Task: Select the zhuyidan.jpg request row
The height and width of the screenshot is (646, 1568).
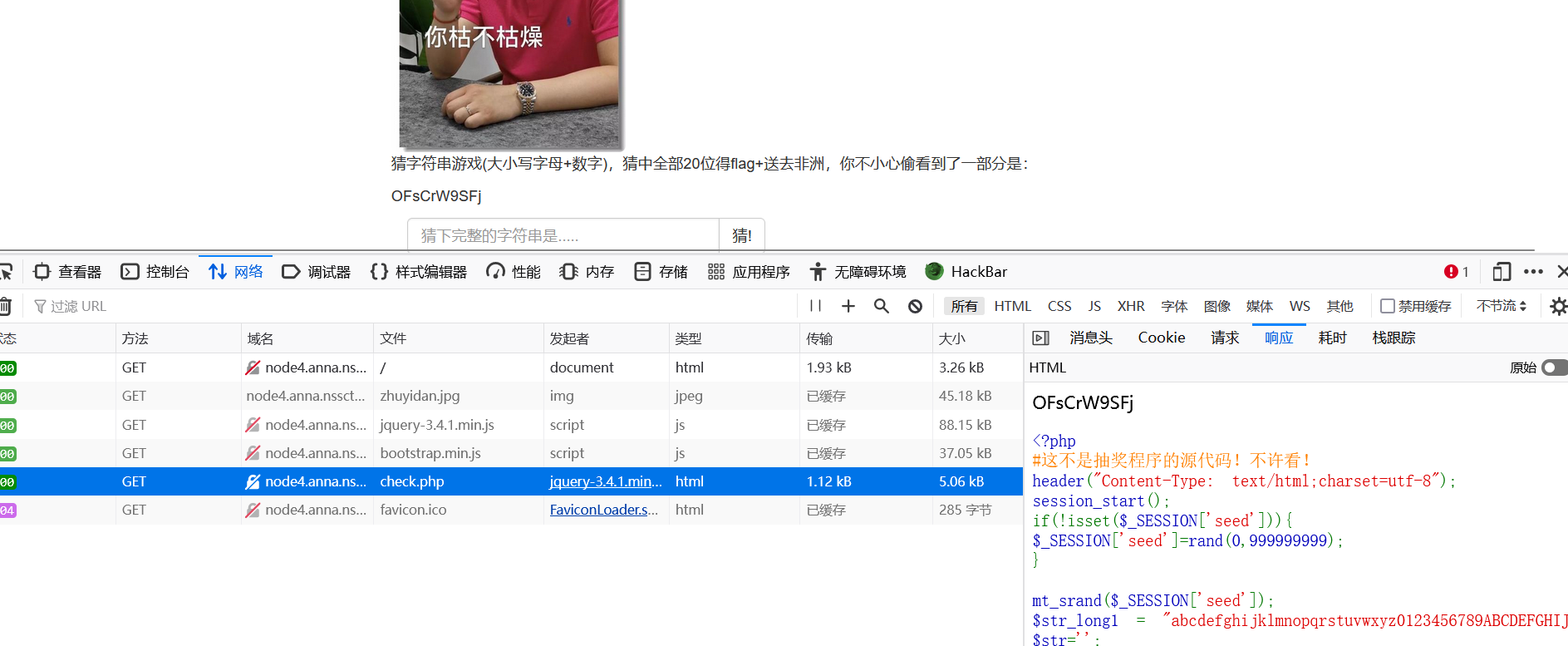Action: click(511, 396)
